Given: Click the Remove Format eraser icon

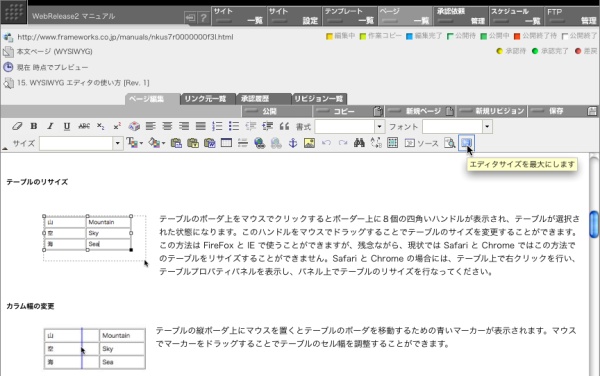Looking at the screenshot, I should coord(17,126).
